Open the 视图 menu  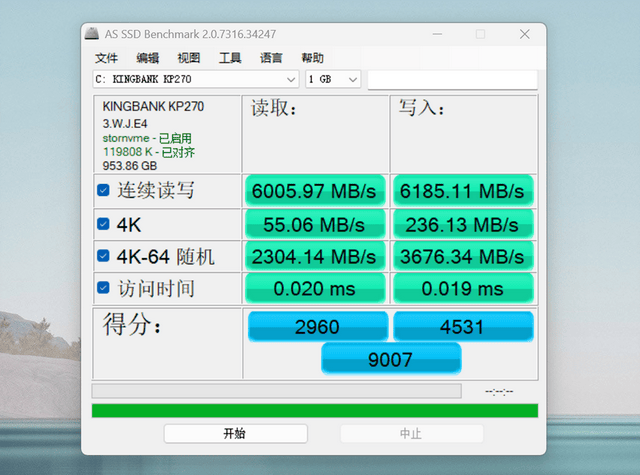(x=189, y=58)
